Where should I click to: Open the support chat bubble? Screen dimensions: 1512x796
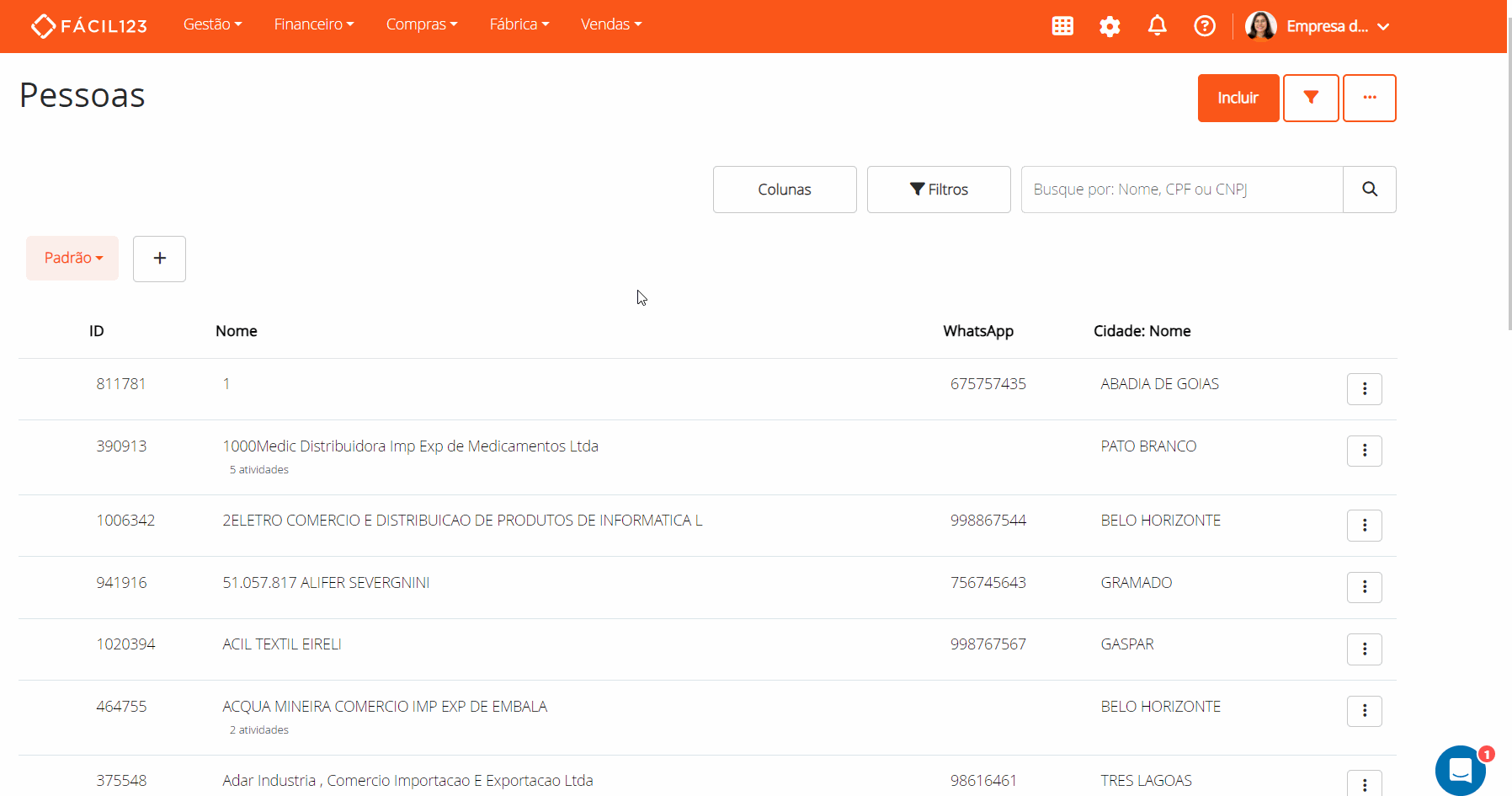[x=1461, y=770]
